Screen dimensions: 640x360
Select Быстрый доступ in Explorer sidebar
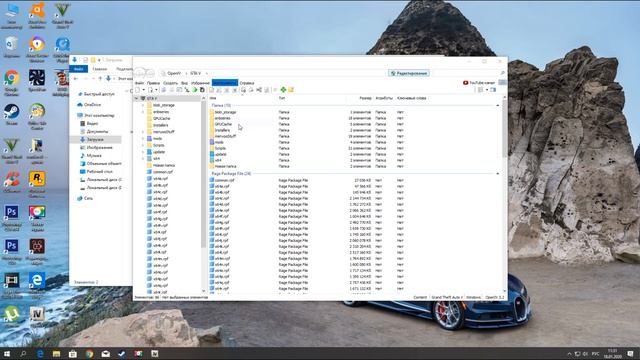96,94
